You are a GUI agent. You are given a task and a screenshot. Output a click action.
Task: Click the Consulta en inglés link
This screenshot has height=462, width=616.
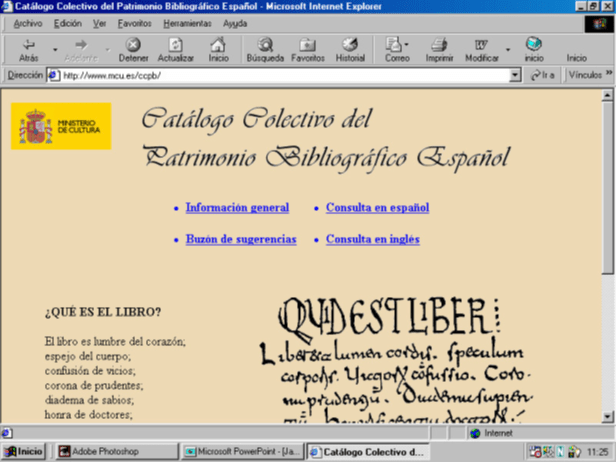(372, 240)
